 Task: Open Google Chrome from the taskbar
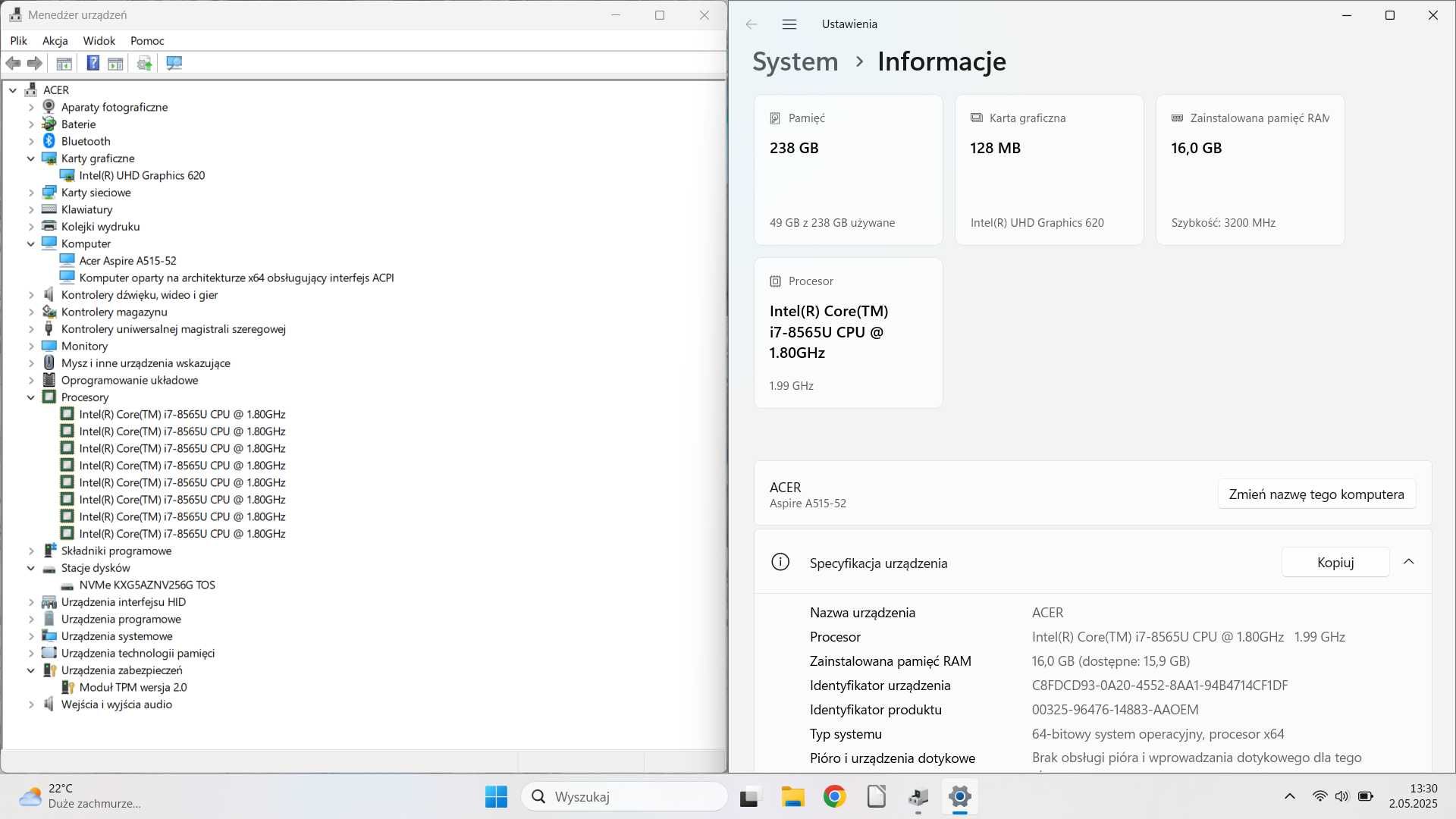pyautogui.click(x=835, y=796)
